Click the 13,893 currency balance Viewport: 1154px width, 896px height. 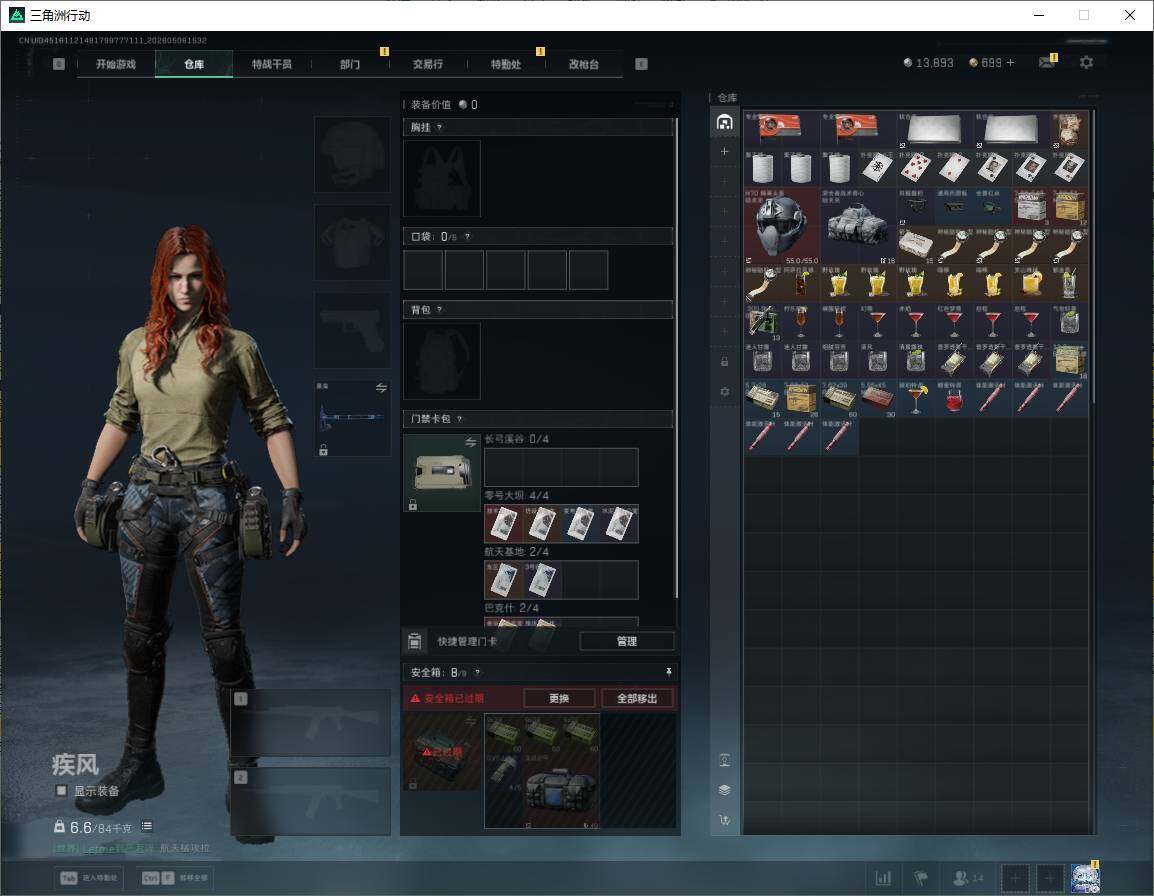pos(928,63)
